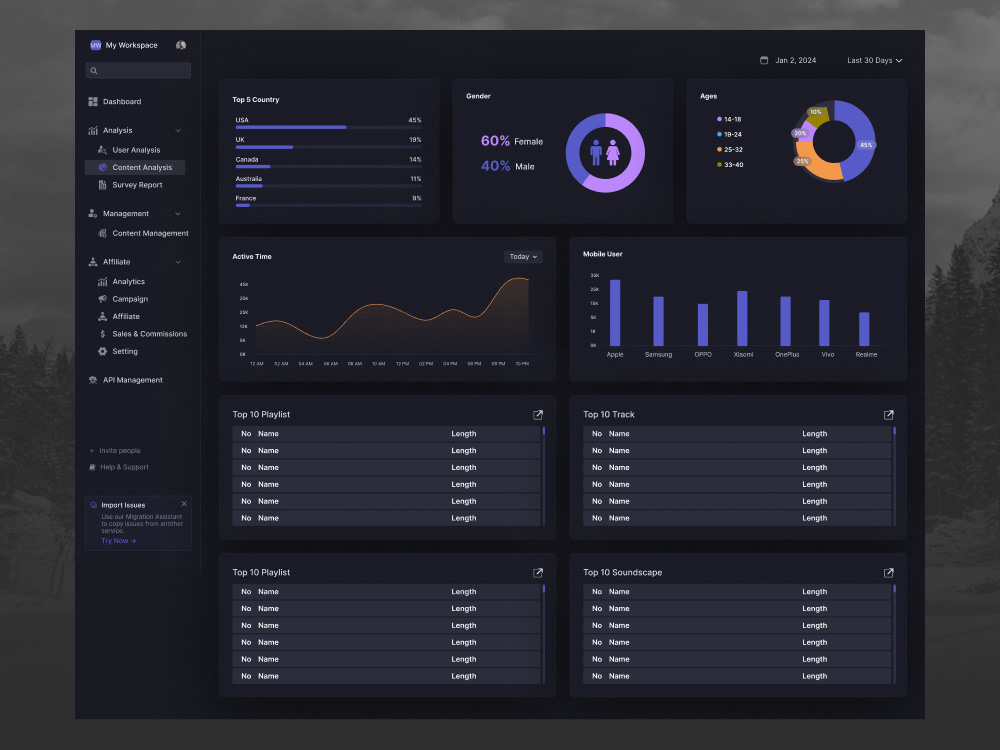
Task: Click the Setting gear icon
Action: (102, 351)
